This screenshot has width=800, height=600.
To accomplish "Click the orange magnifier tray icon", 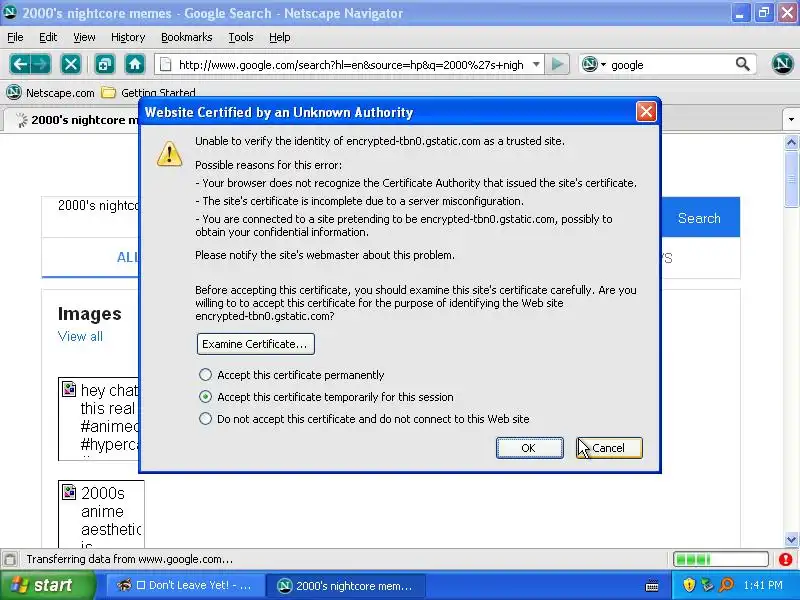I will pyautogui.click(x=726, y=585).
